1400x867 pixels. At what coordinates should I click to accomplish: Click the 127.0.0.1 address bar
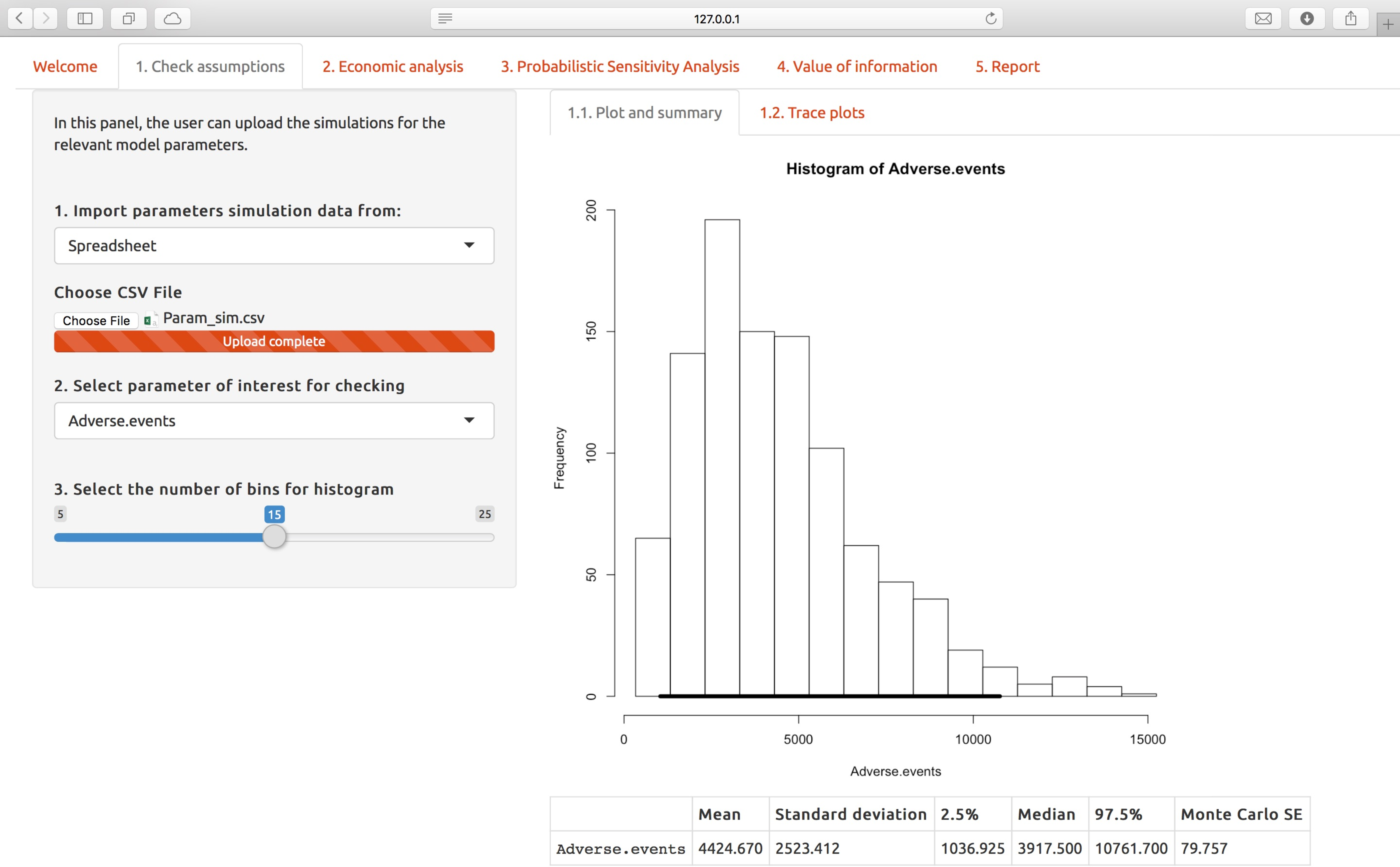716,18
